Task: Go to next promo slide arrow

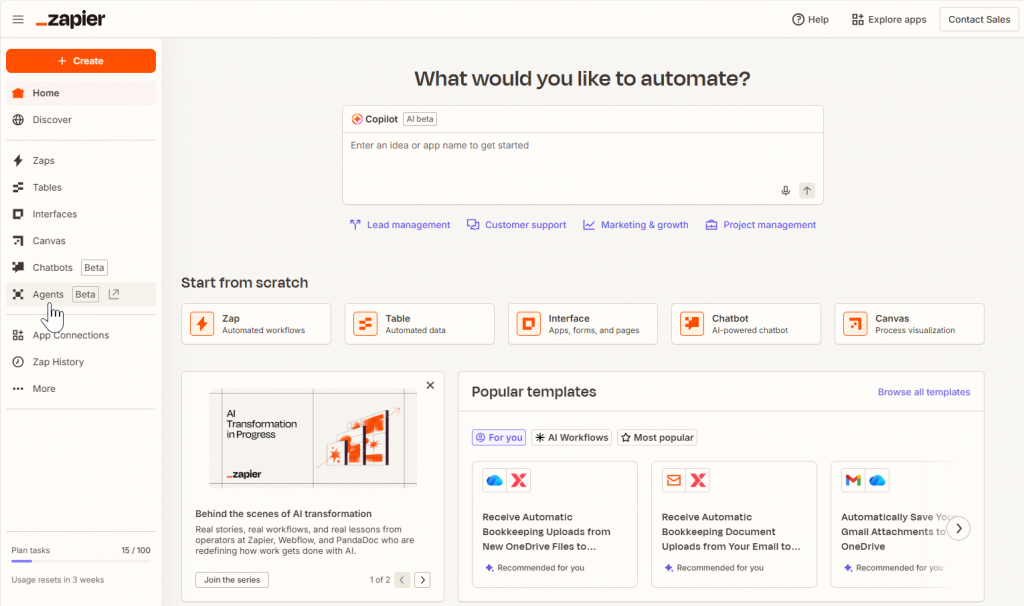Action: coord(422,580)
